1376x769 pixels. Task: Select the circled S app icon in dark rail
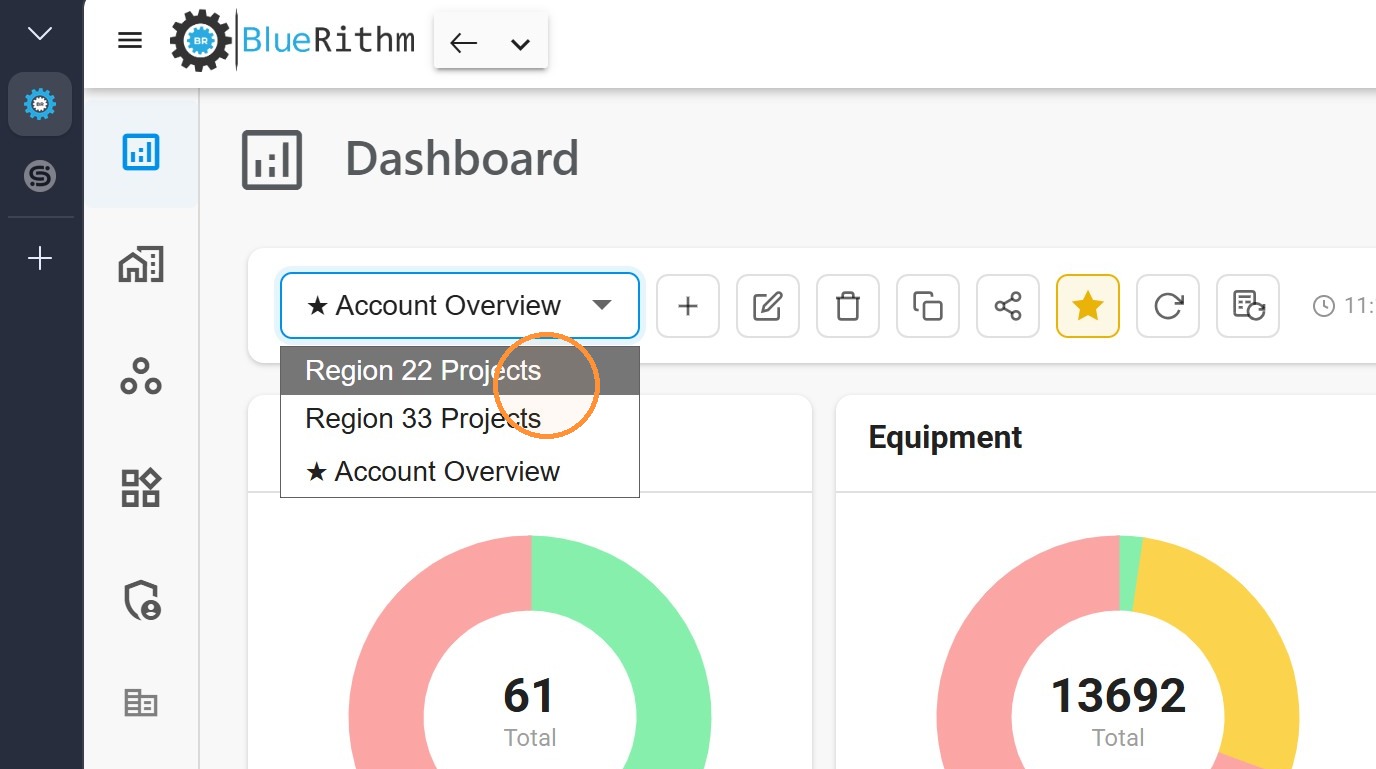(40, 176)
